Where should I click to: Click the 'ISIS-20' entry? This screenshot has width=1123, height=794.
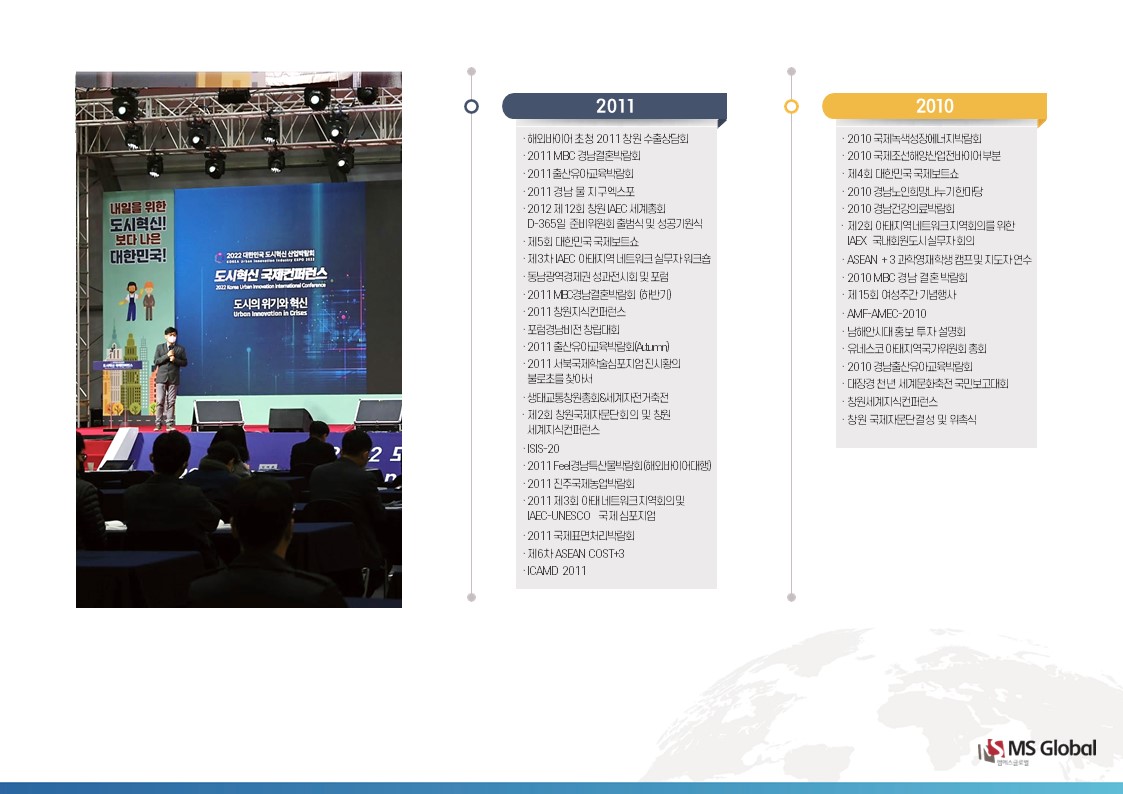point(543,449)
